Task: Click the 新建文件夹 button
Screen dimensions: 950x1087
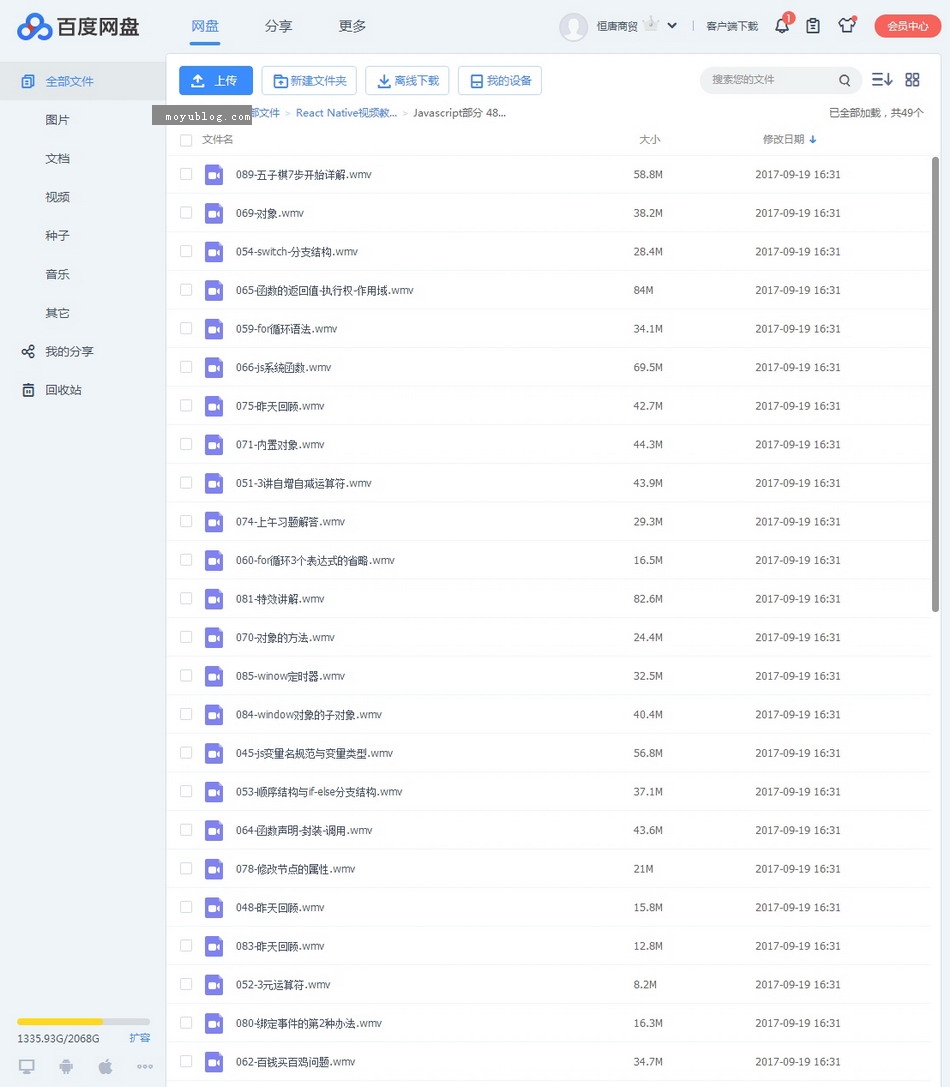Action: click(309, 80)
